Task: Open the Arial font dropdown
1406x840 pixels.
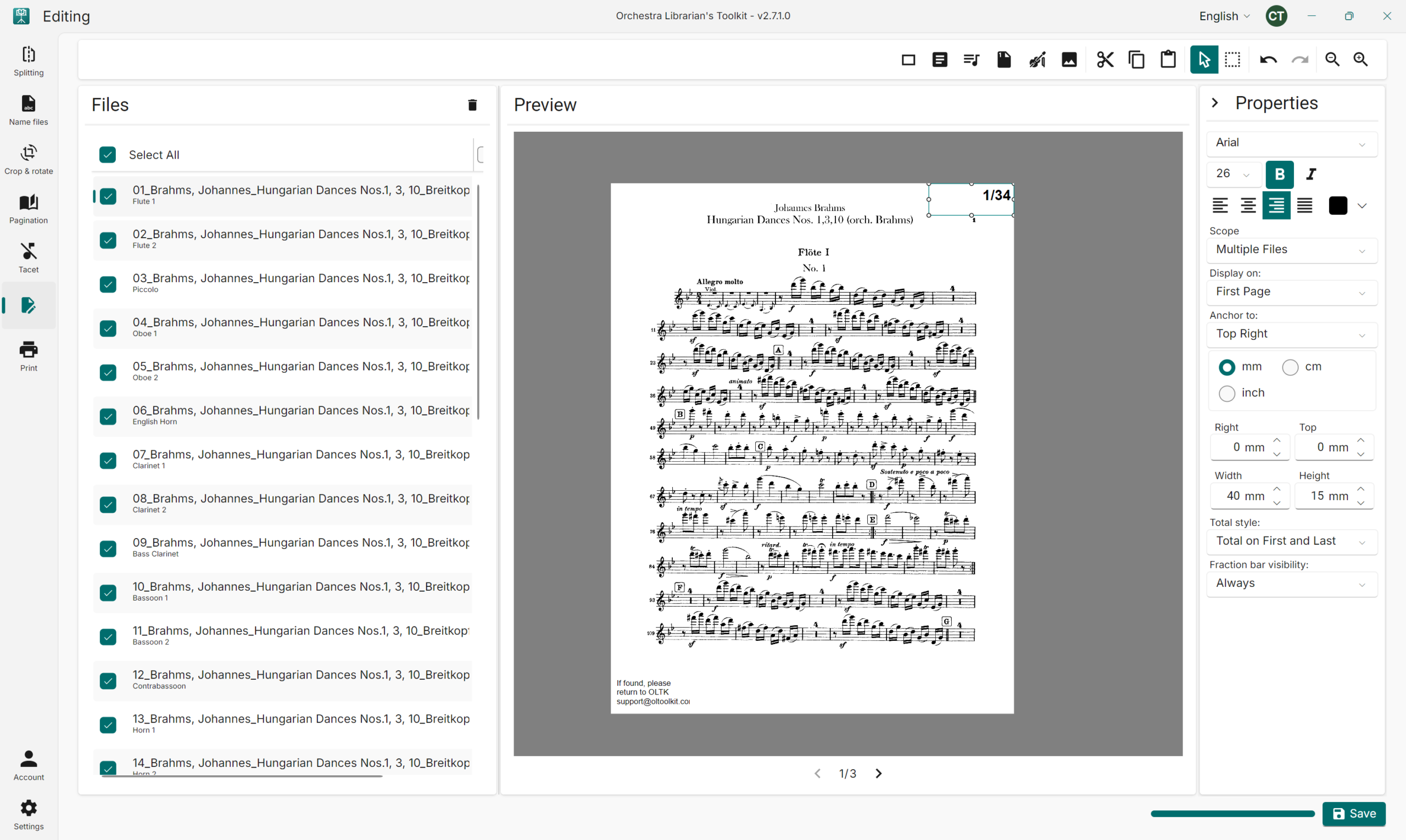Action: (1292, 143)
